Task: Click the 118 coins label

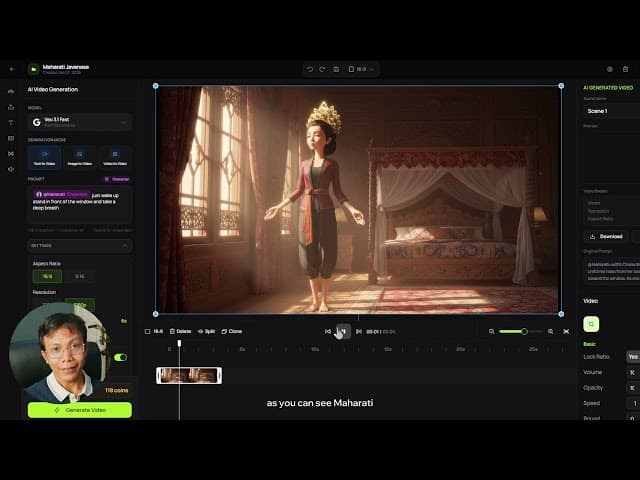Action: [116, 391]
